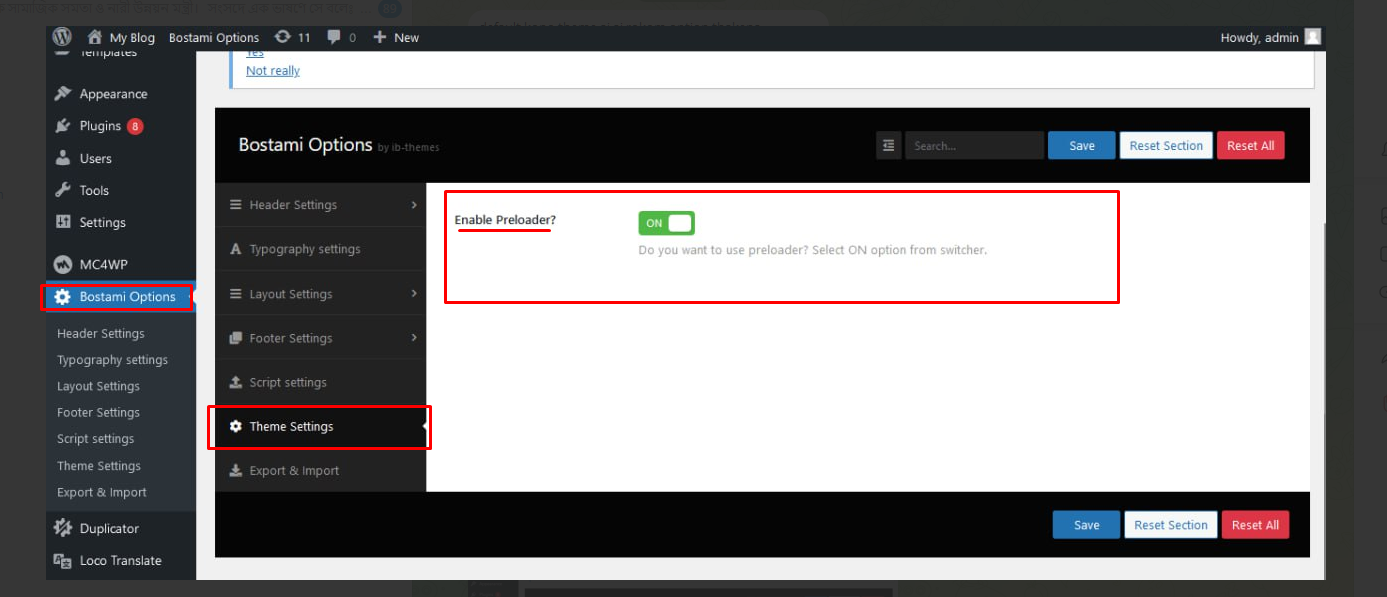Open the updates indicator showing 11
The image size is (1387, 597).
tap(292, 37)
